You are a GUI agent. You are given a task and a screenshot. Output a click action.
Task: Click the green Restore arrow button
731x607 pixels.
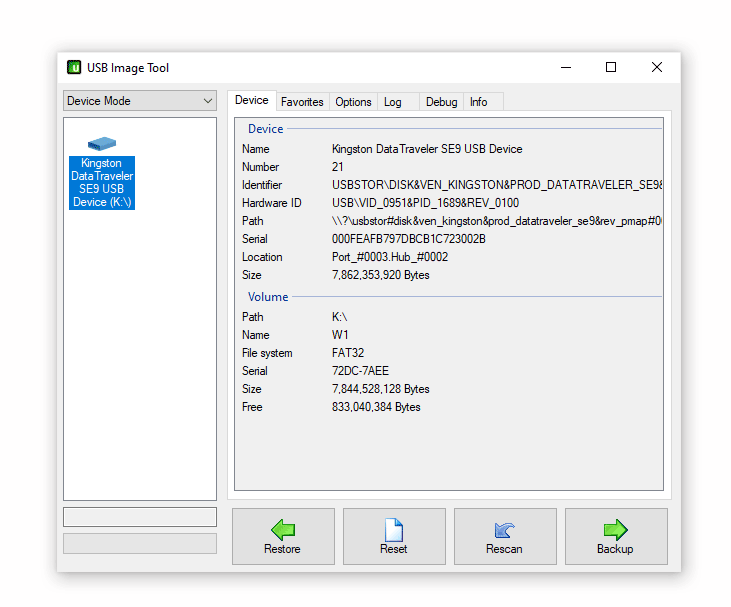click(283, 536)
